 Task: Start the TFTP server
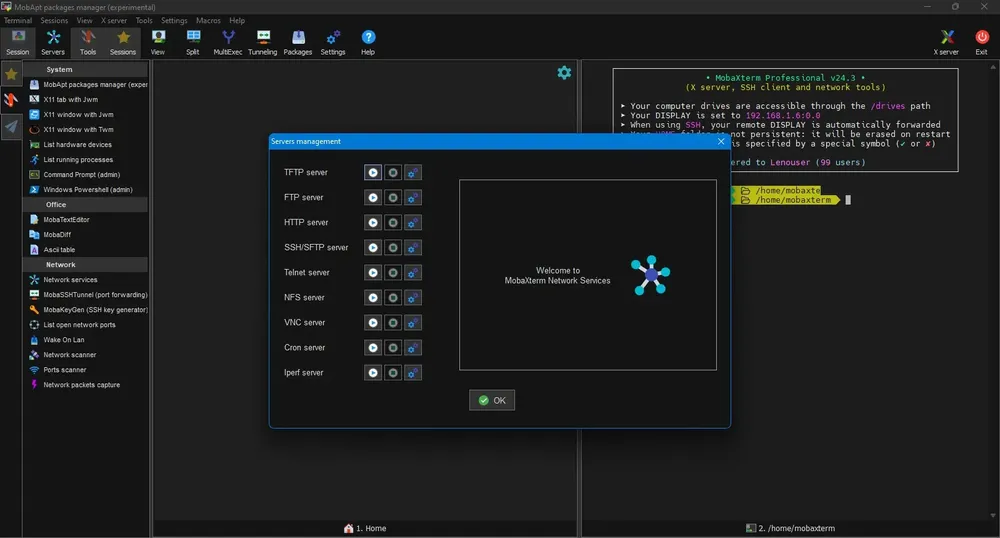[x=373, y=173]
